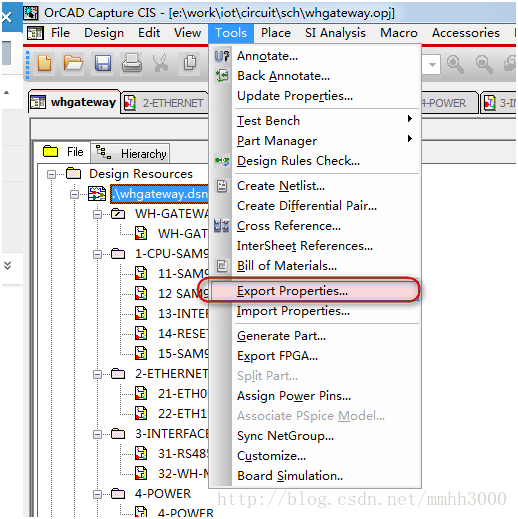Collapse the 2-ETHERNET folder node
518x519 pixels.
[x=97, y=375]
